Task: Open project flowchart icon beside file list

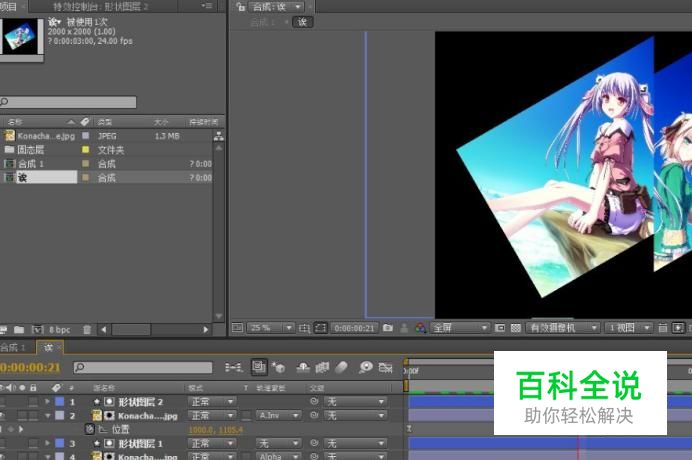Action: tap(219, 136)
